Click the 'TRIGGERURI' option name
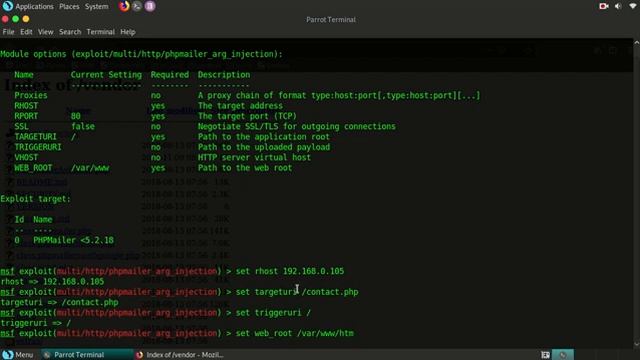 [x=38, y=147]
